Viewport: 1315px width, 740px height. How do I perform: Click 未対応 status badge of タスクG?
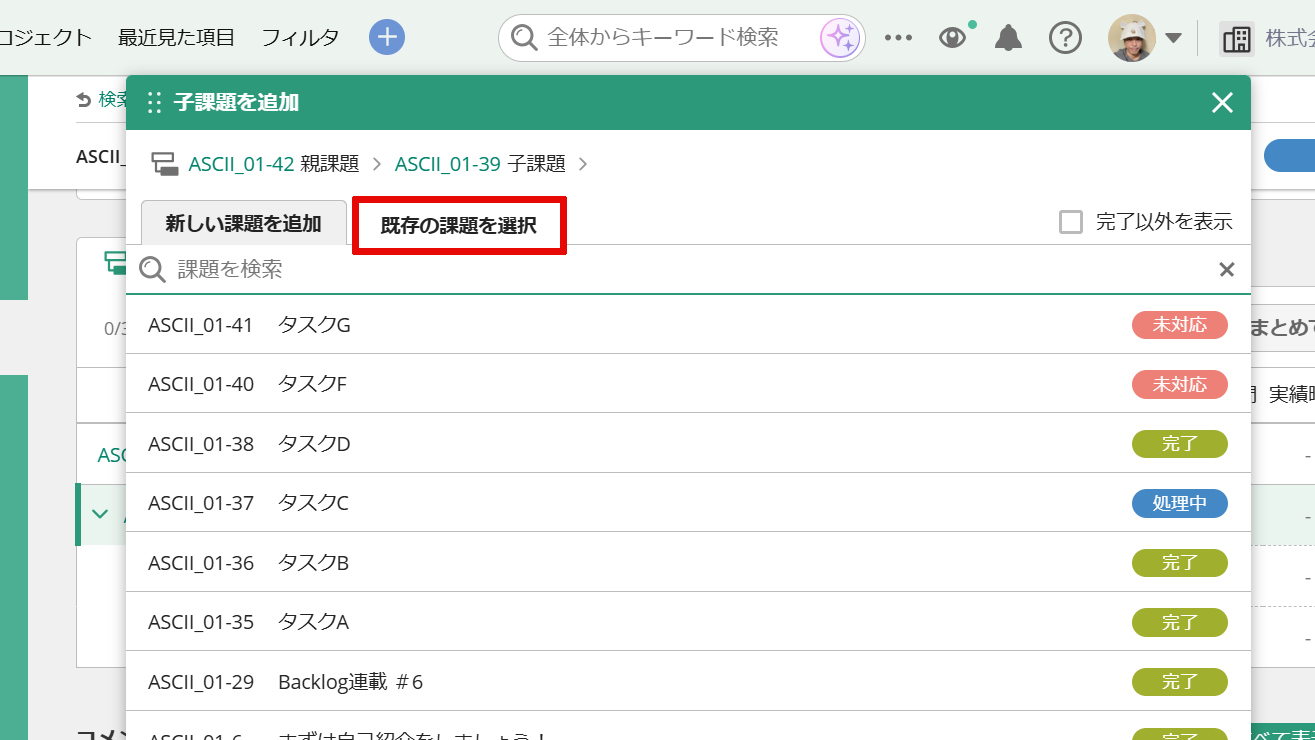point(1180,324)
